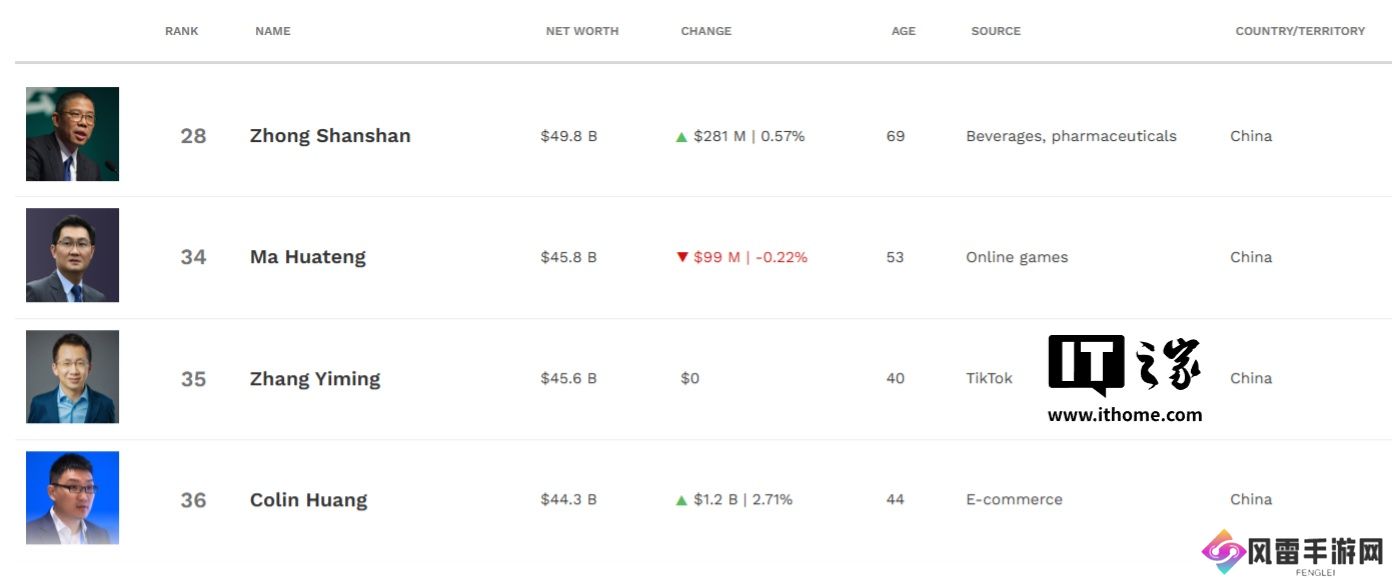Screen dimensions: 1392x578
Task: Click the red down arrow for Ma Huateng
Action: pos(682,257)
